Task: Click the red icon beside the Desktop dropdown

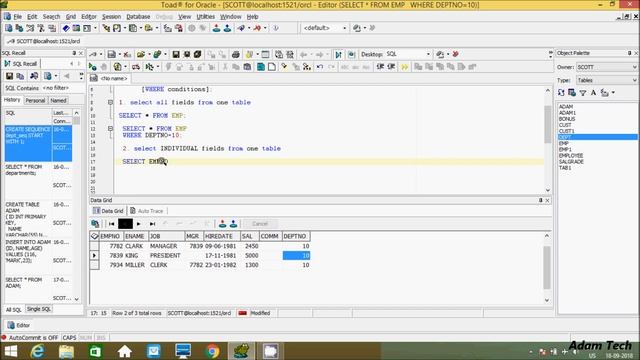Action: 456,54
